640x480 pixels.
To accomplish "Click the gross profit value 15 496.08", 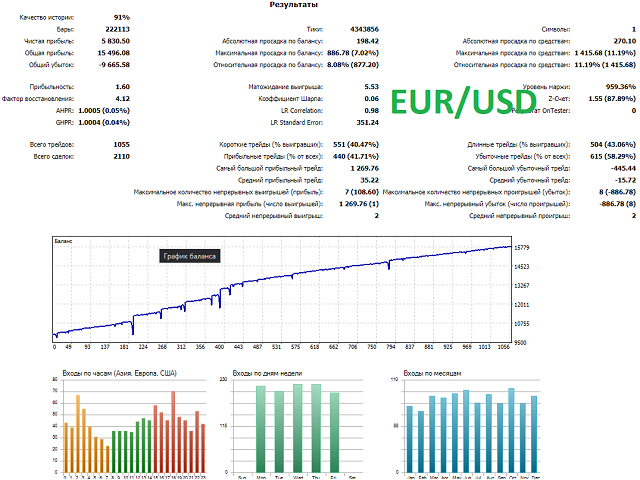I will (x=114, y=53).
